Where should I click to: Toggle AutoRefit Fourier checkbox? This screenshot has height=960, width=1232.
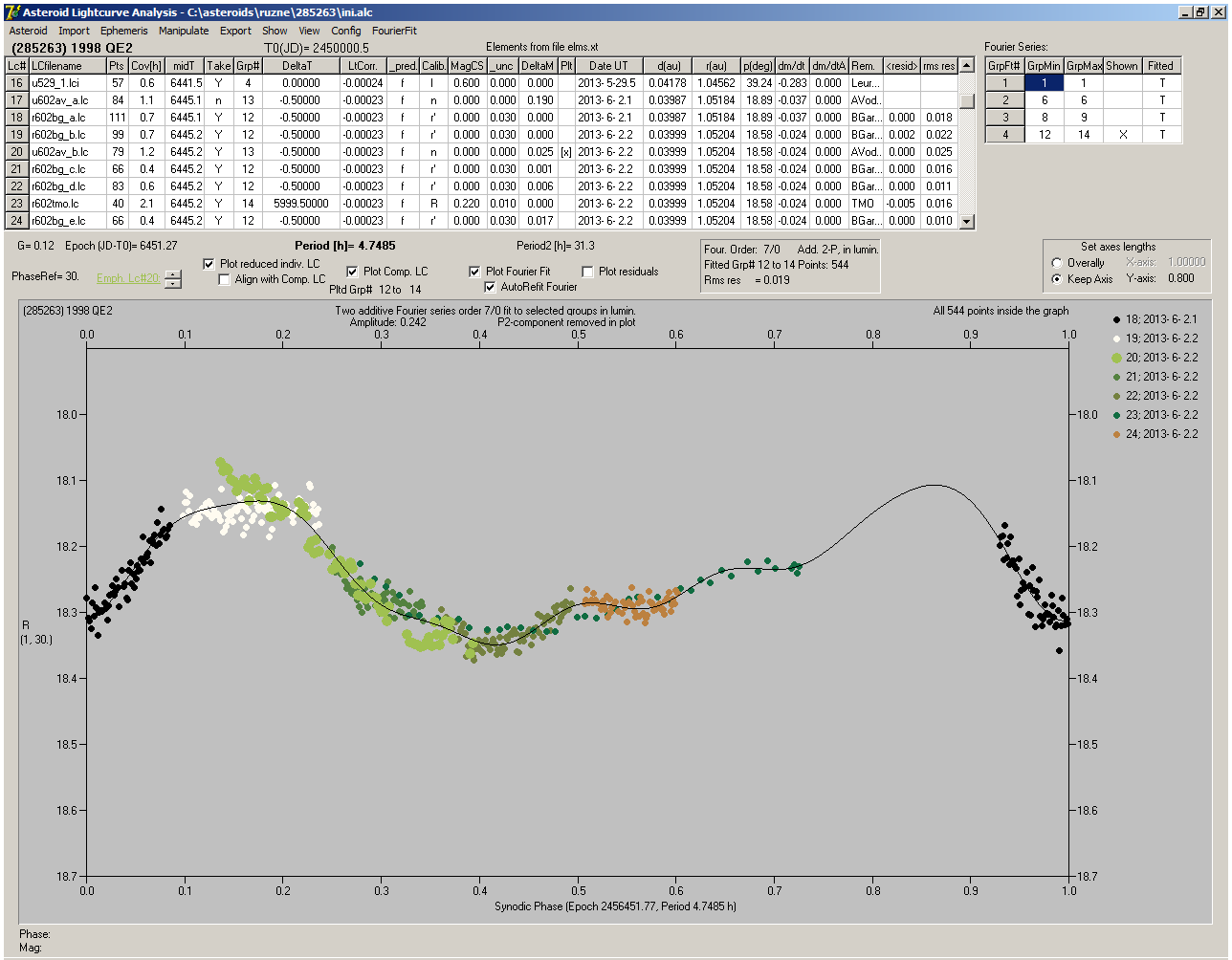[491, 287]
